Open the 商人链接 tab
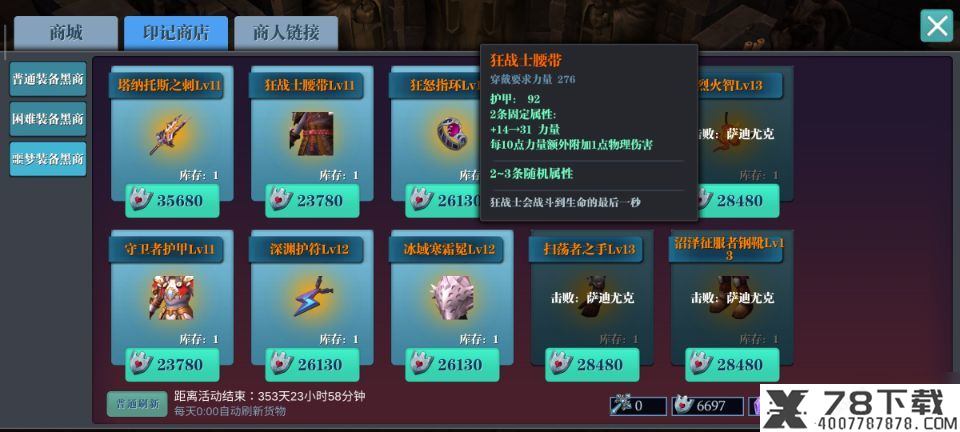Screen dimensions: 960x432 pyautogui.click(x=286, y=32)
